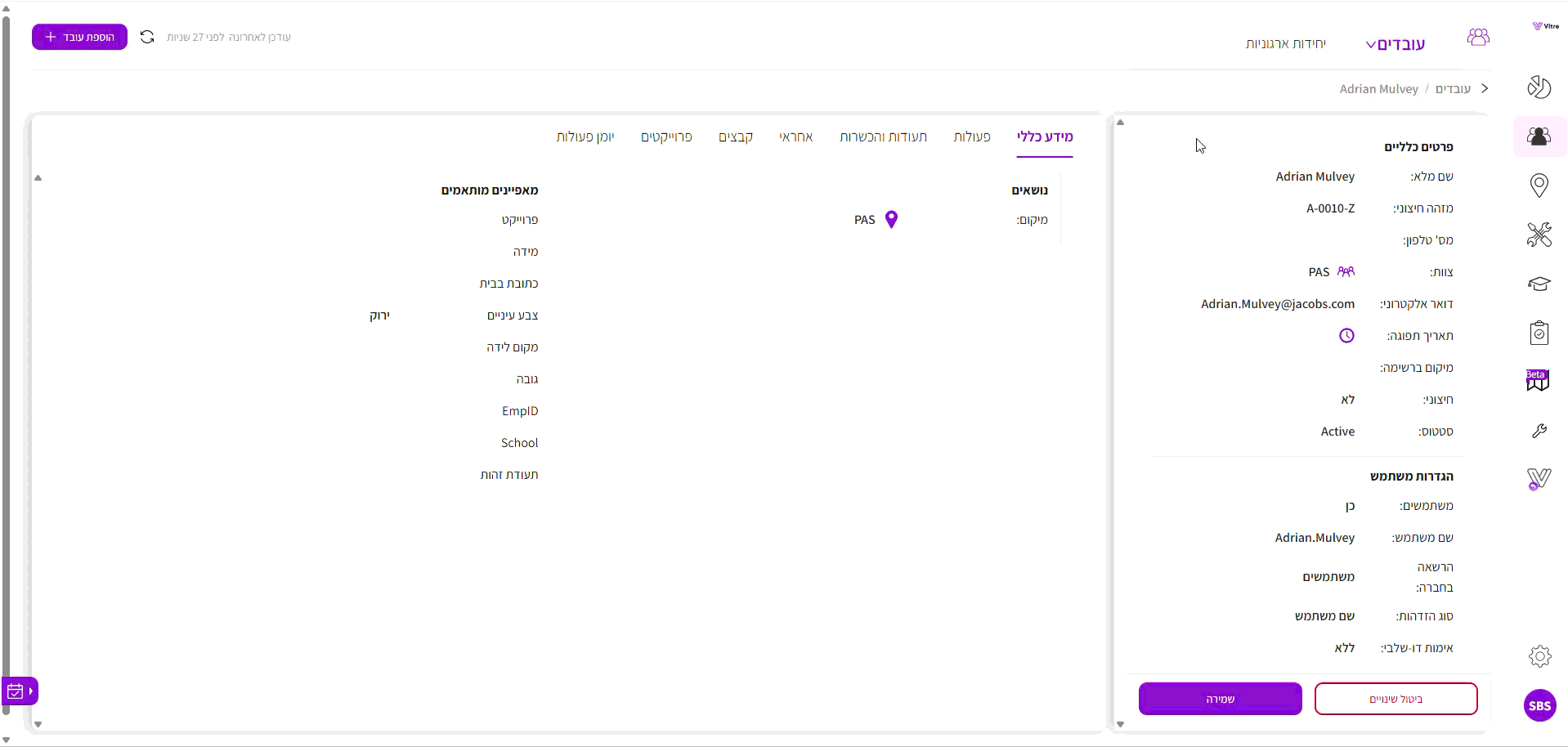
Task: Click the כתובת בבית attribute label
Action: pos(508,283)
